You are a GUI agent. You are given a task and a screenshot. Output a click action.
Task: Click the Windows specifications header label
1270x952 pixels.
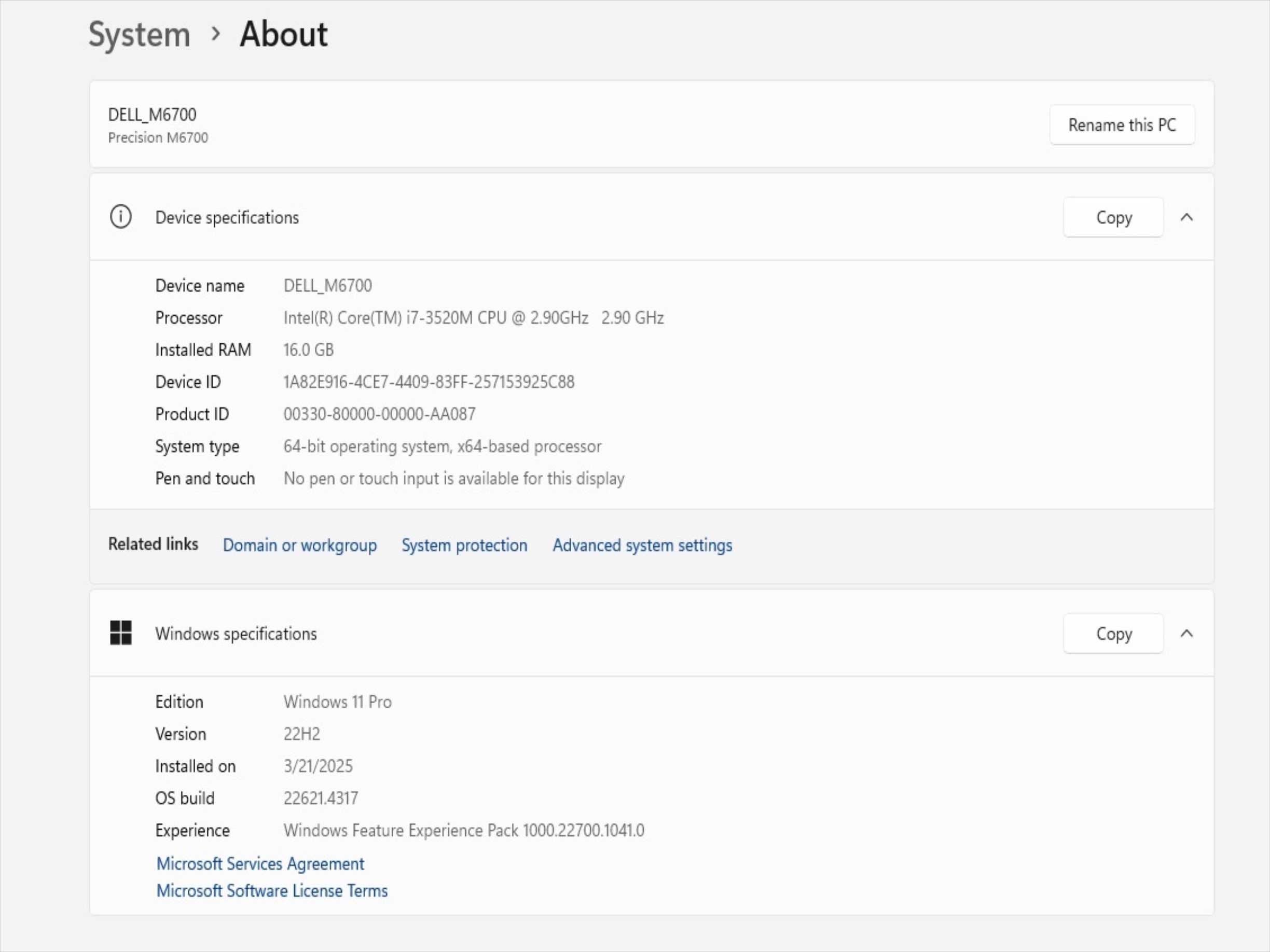tap(236, 634)
